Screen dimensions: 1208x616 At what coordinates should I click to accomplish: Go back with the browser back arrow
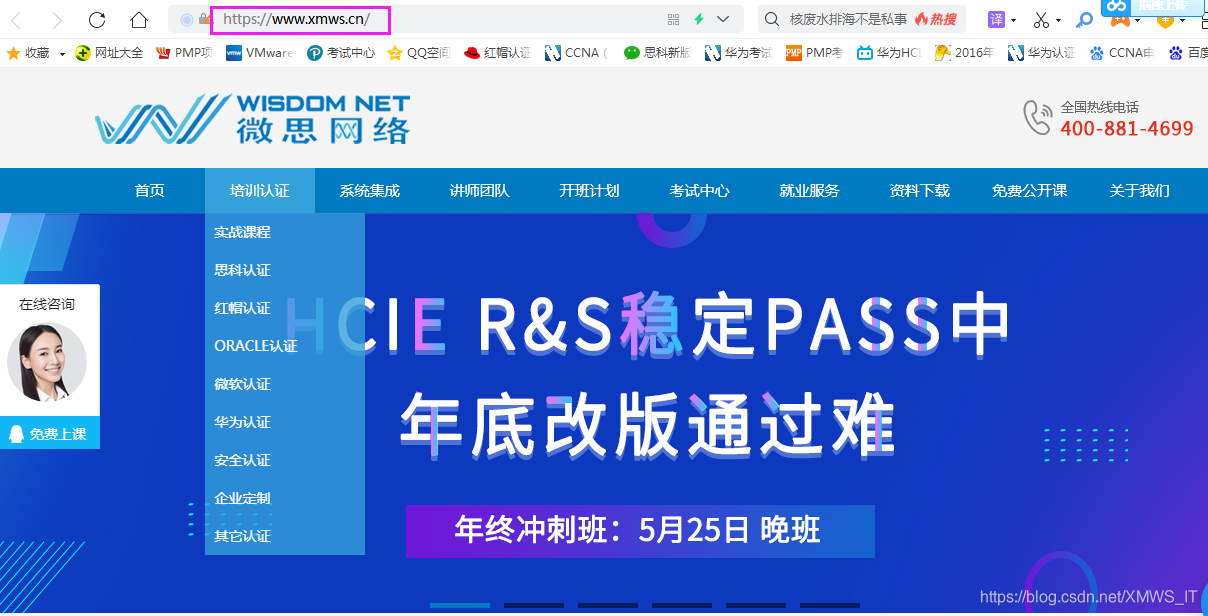18,20
